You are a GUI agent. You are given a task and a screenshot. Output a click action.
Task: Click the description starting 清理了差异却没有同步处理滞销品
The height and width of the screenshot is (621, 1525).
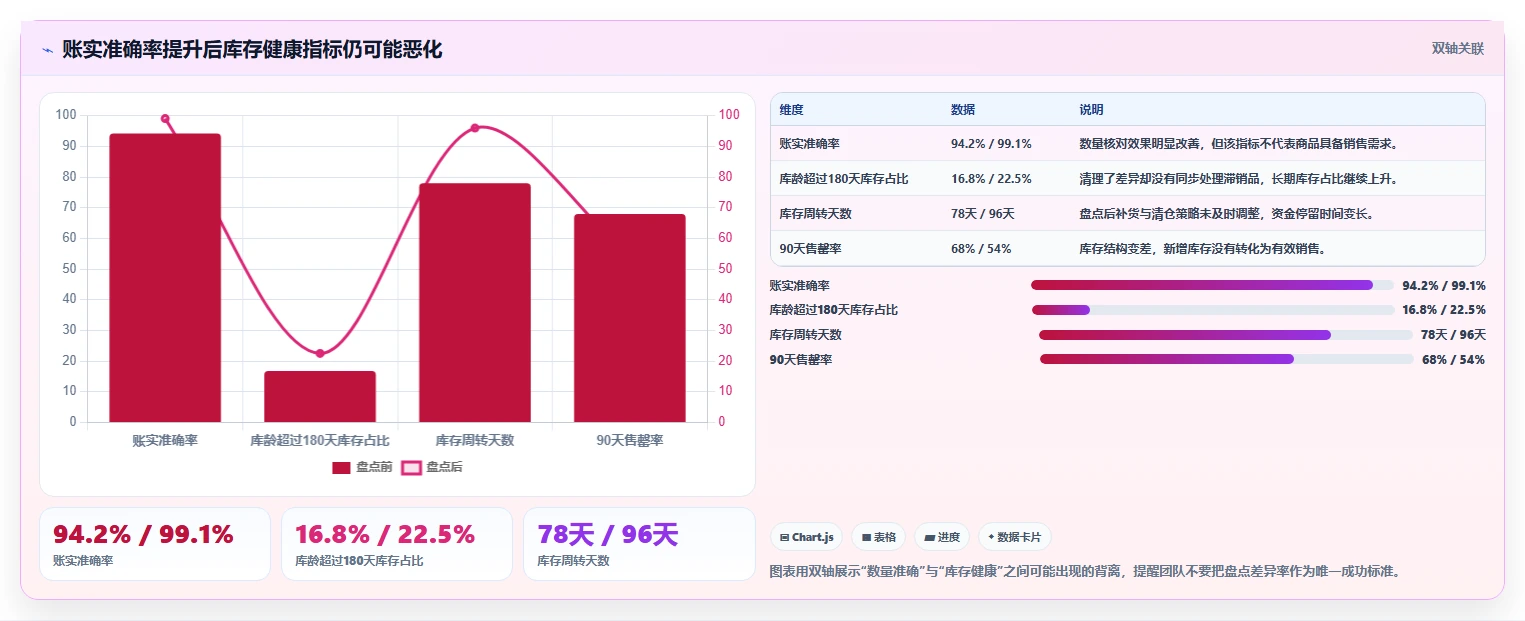(x=1238, y=179)
